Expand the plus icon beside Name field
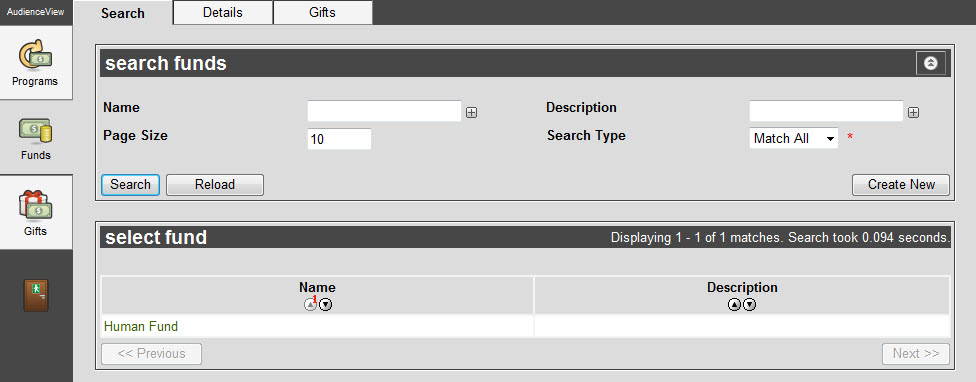 472,113
